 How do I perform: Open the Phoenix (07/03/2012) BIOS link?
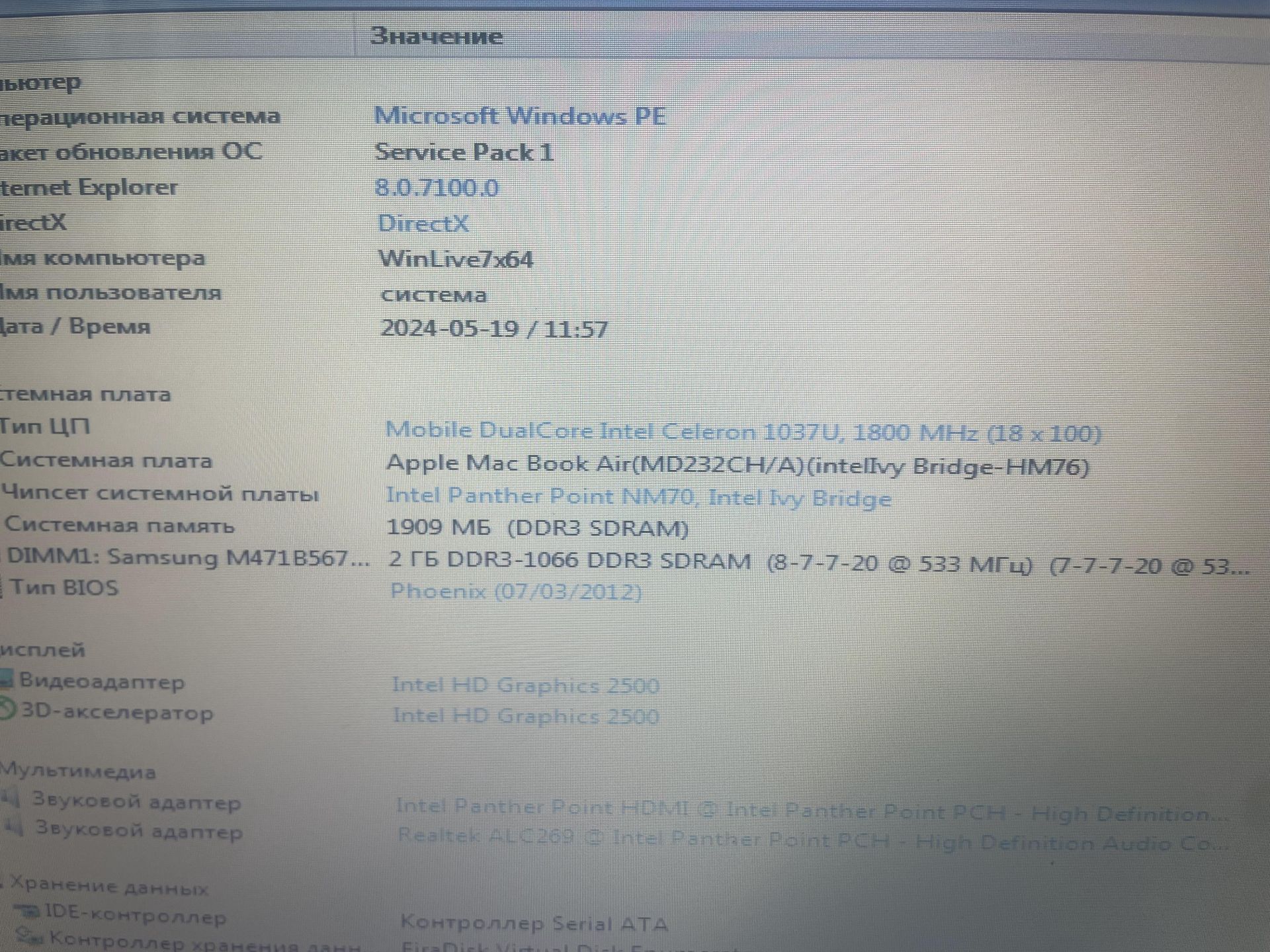click(x=516, y=591)
